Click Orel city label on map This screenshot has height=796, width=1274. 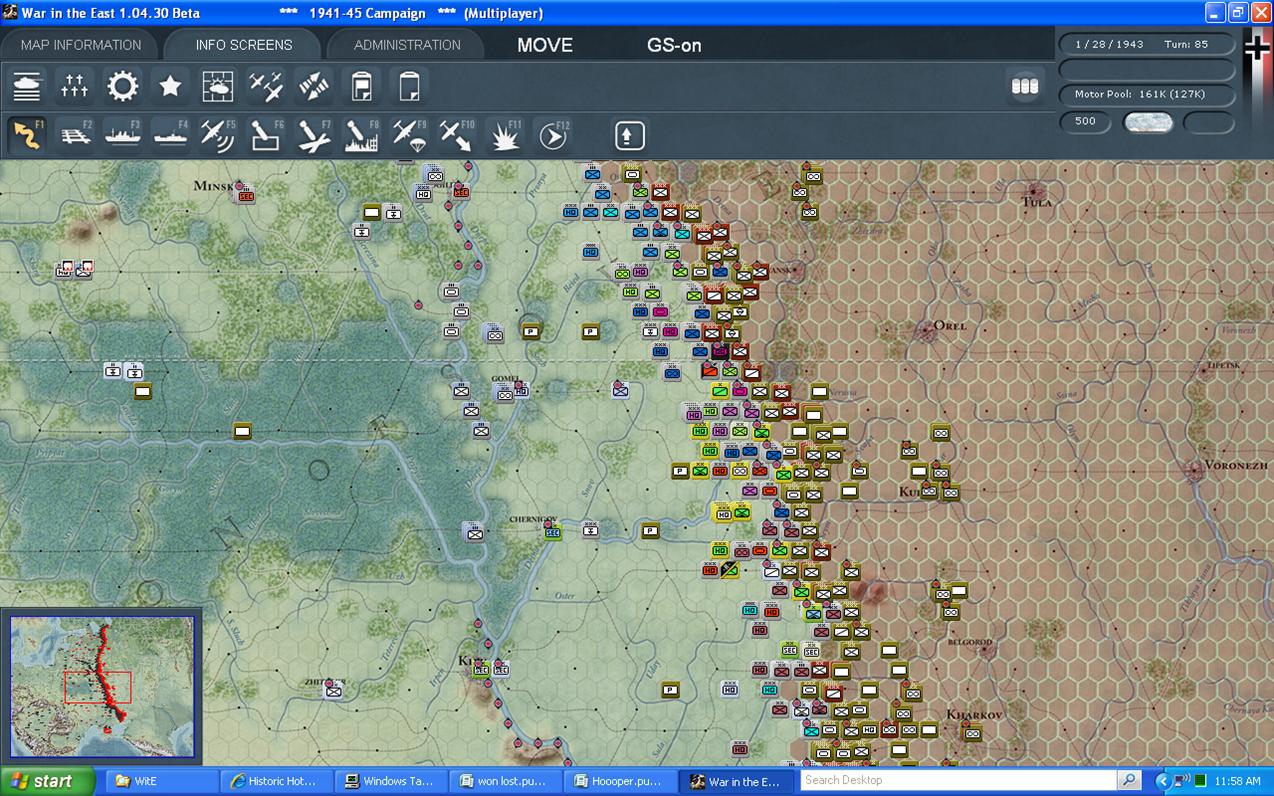(950, 325)
